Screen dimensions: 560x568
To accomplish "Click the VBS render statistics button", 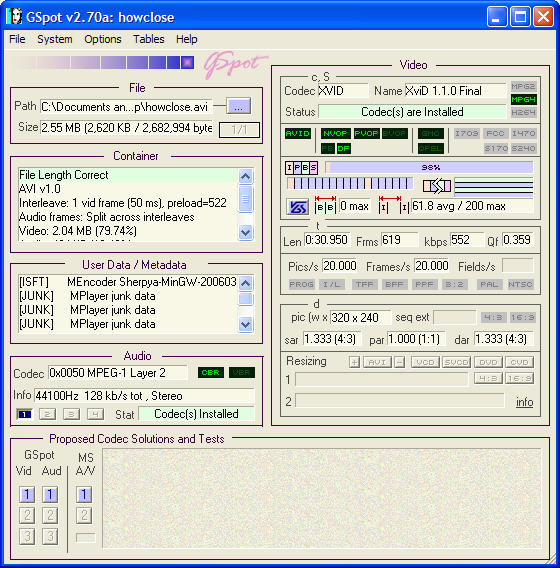I will (x=297, y=207).
